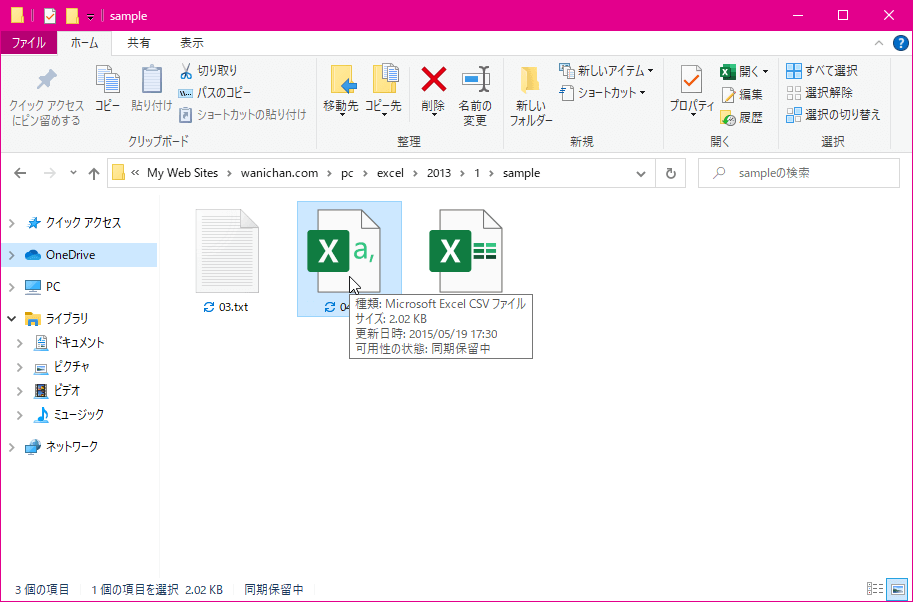The width and height of the screenshot is (913, 602).
Task: Open Copy to folder button
Action: [x=383, y=90]
